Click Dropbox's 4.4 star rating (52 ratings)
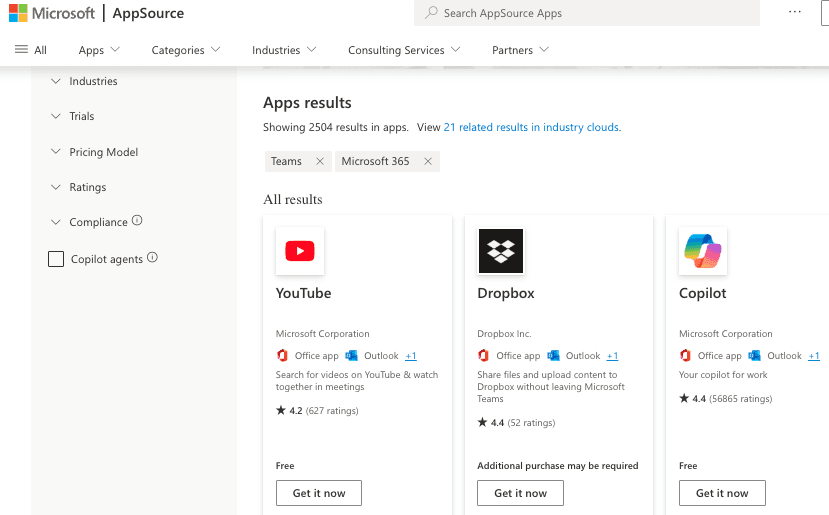The image size is (829, 515). [517, 422]
